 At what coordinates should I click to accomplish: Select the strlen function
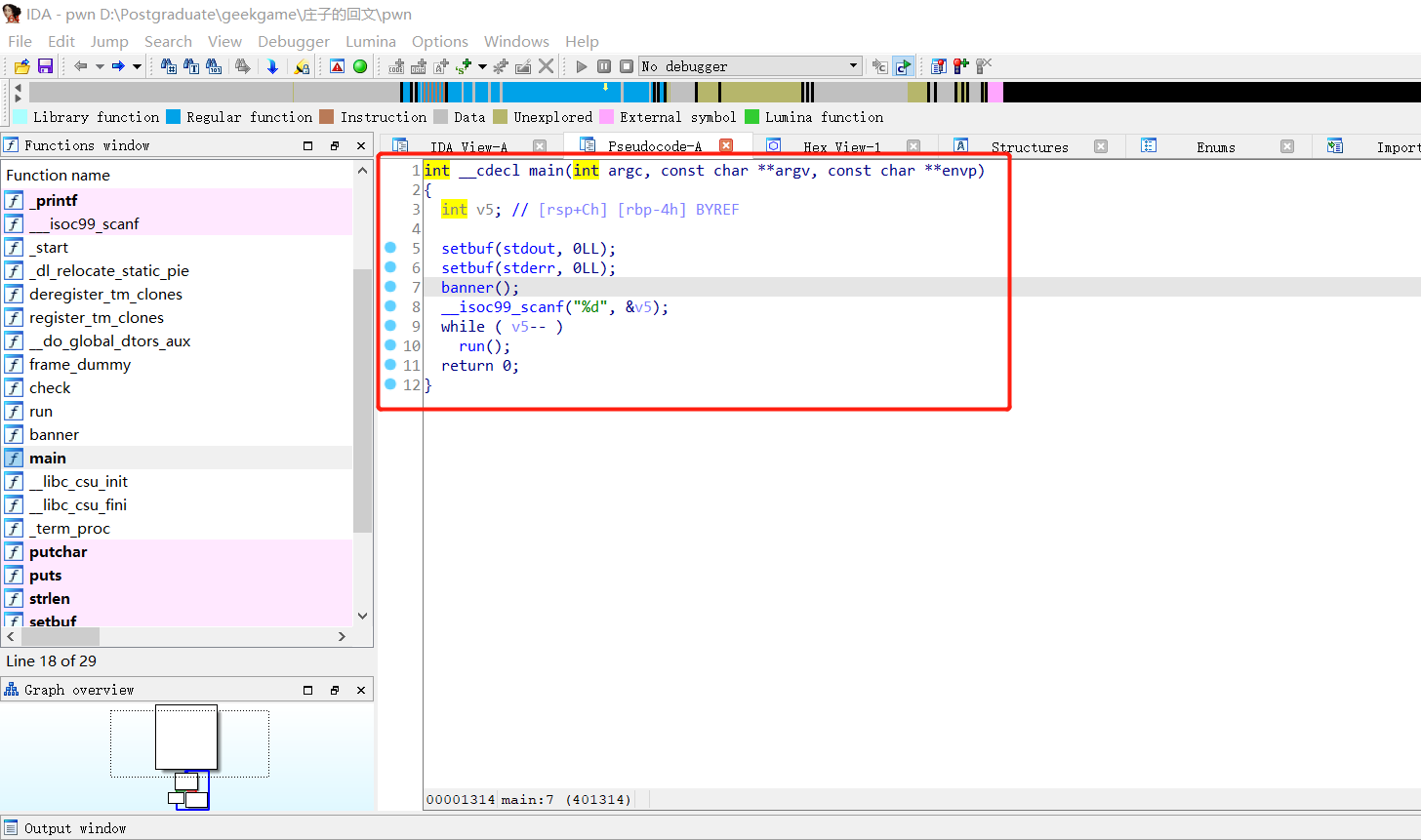pyautogui.click(x=177, y=598)
